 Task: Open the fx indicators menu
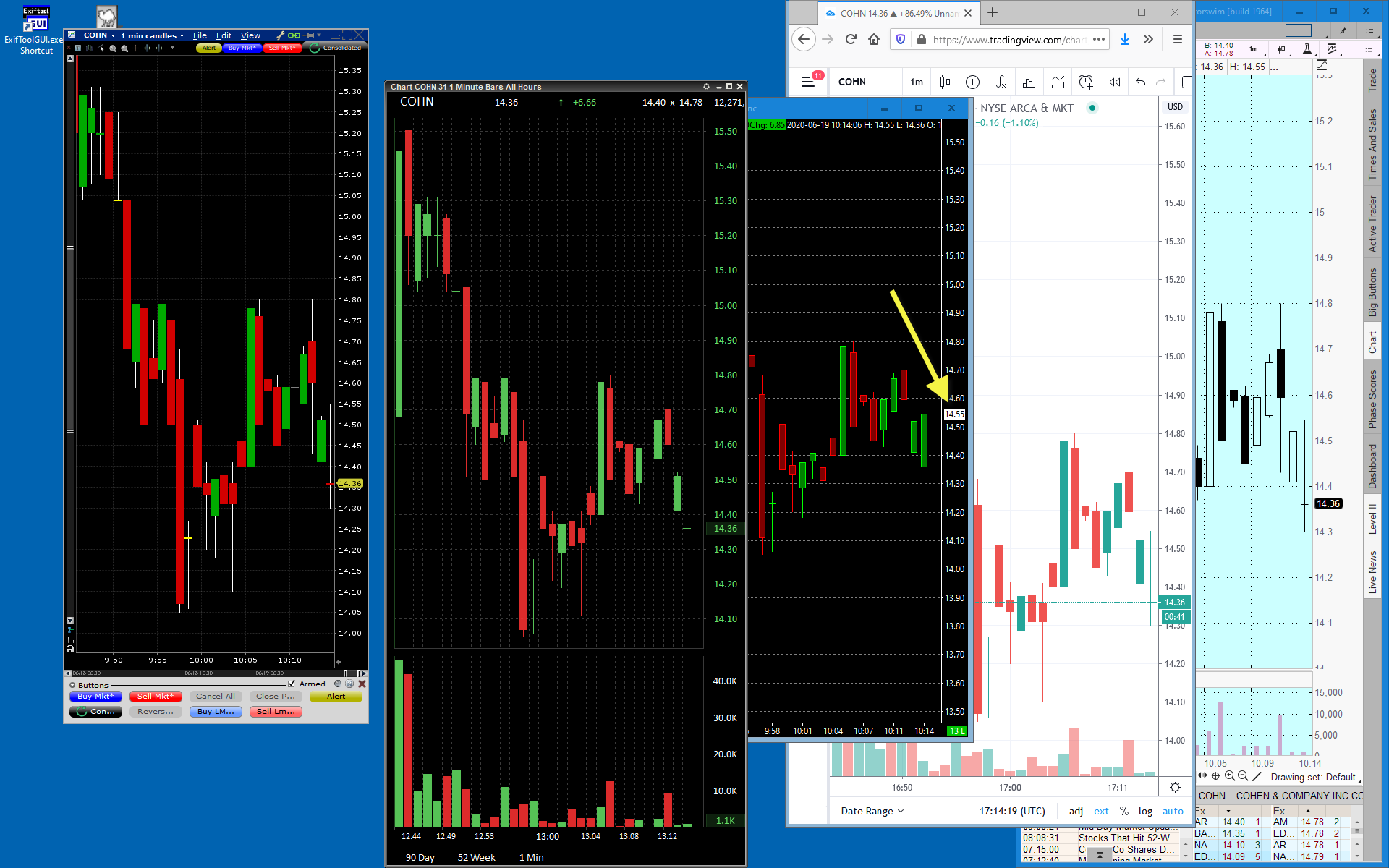coord(1001,82)
